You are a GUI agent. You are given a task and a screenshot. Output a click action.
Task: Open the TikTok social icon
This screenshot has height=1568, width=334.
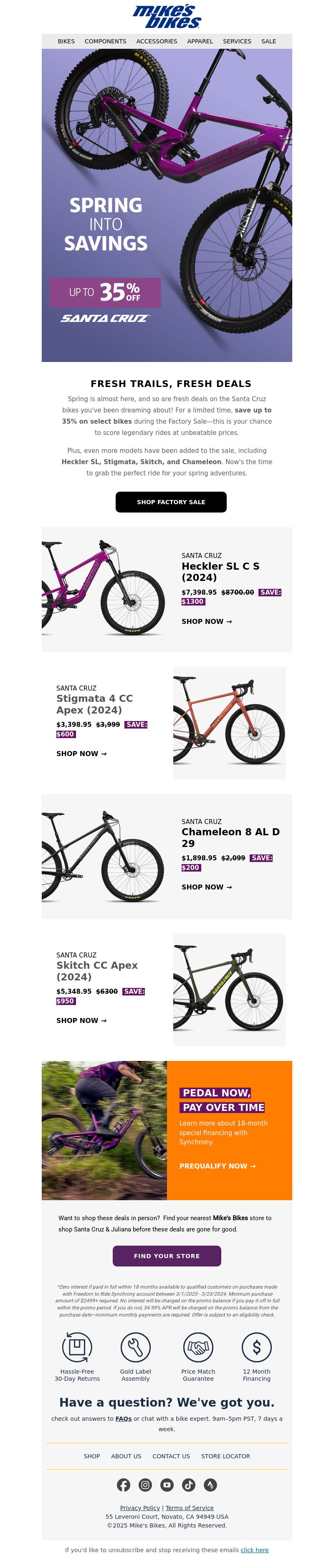pos(189,1485)
